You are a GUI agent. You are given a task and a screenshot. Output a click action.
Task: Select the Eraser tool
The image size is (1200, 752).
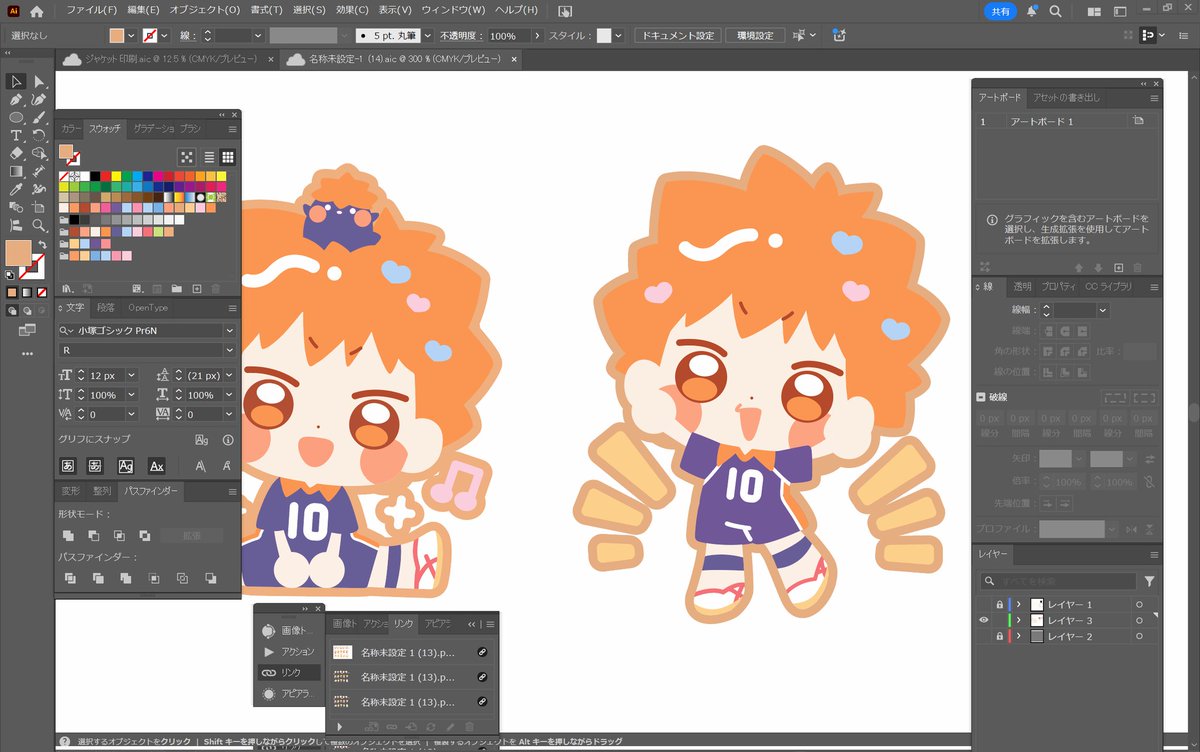pyautogui.click(x=17, y=153)
